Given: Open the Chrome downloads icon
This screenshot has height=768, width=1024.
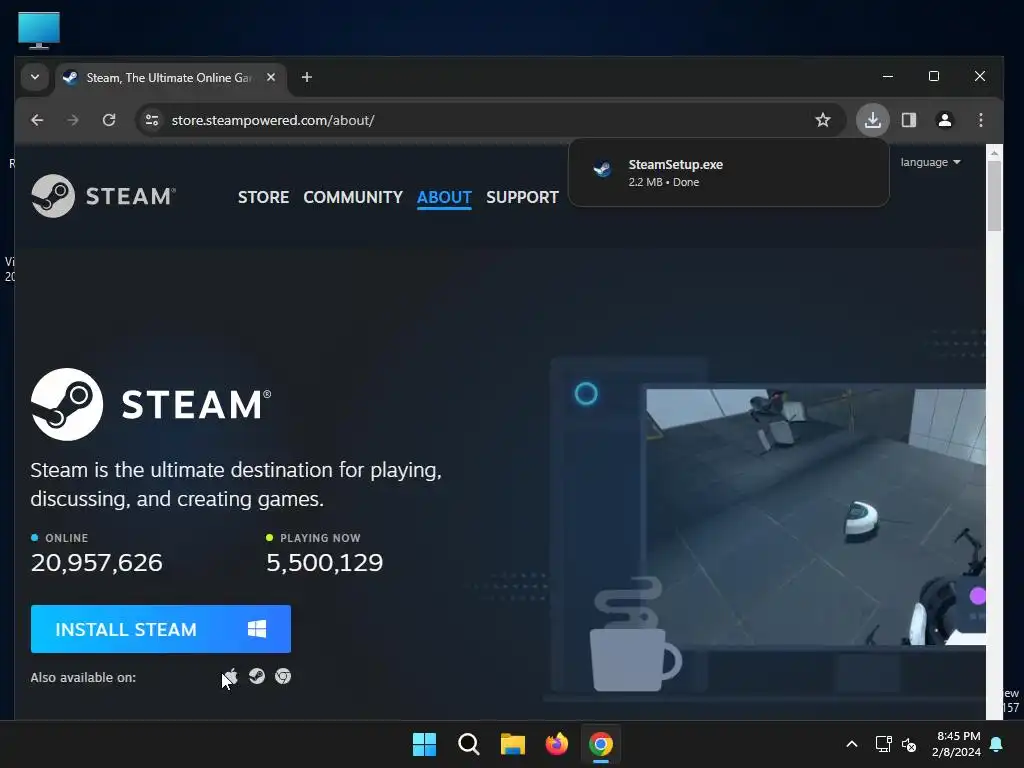Looking at the screenshot, I should click(x=872, y=120).
